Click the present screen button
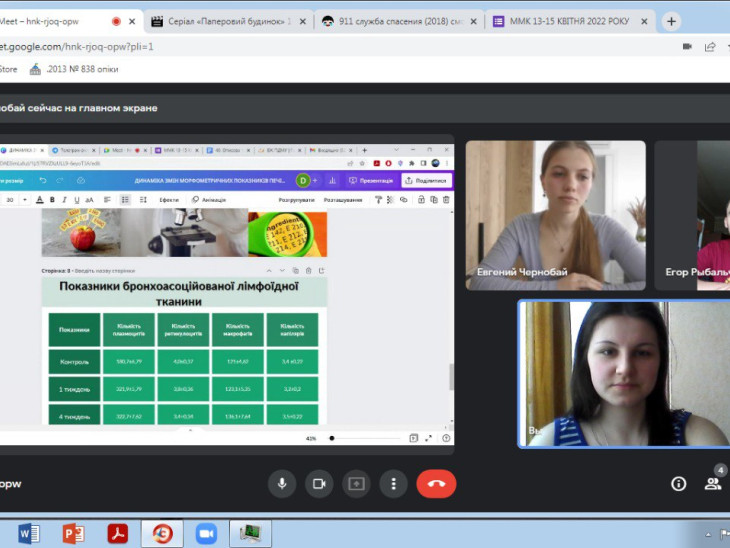The image size is (730, 548). point(356,484)
